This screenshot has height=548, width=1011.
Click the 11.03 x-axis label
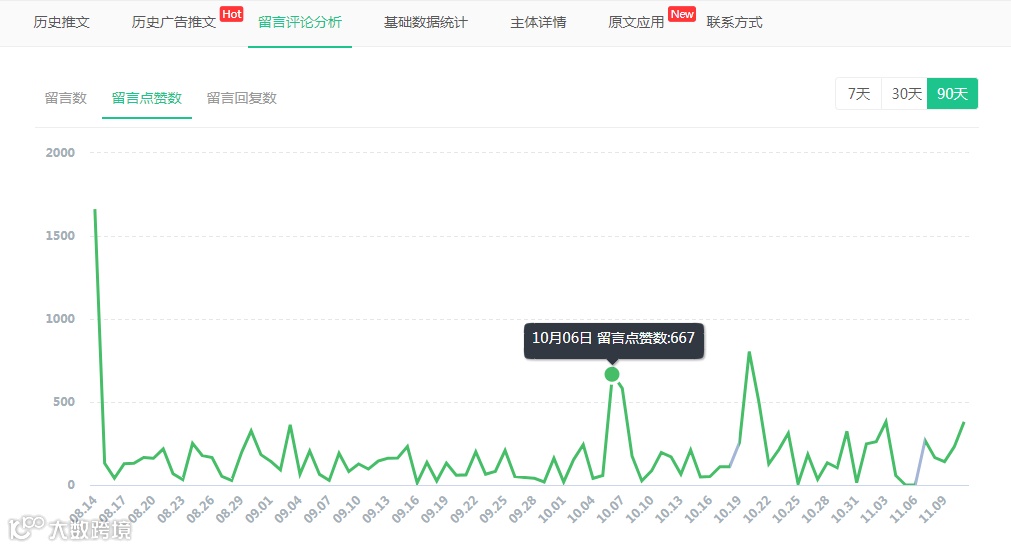pos(874,509)
